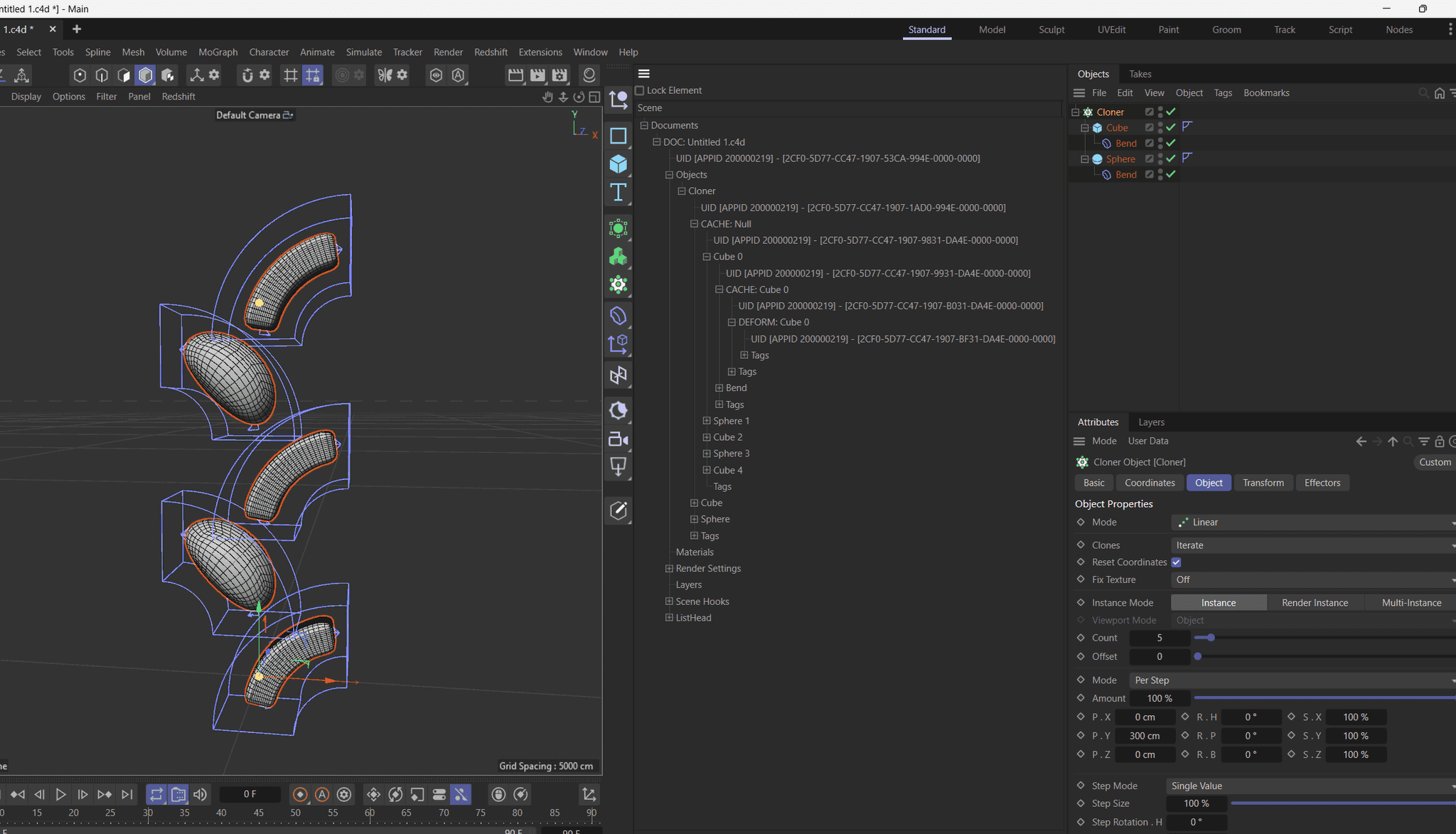The image size is (1456, 834).
Task: Switch to the Takes tab
Action: [x=1140, y=74]
